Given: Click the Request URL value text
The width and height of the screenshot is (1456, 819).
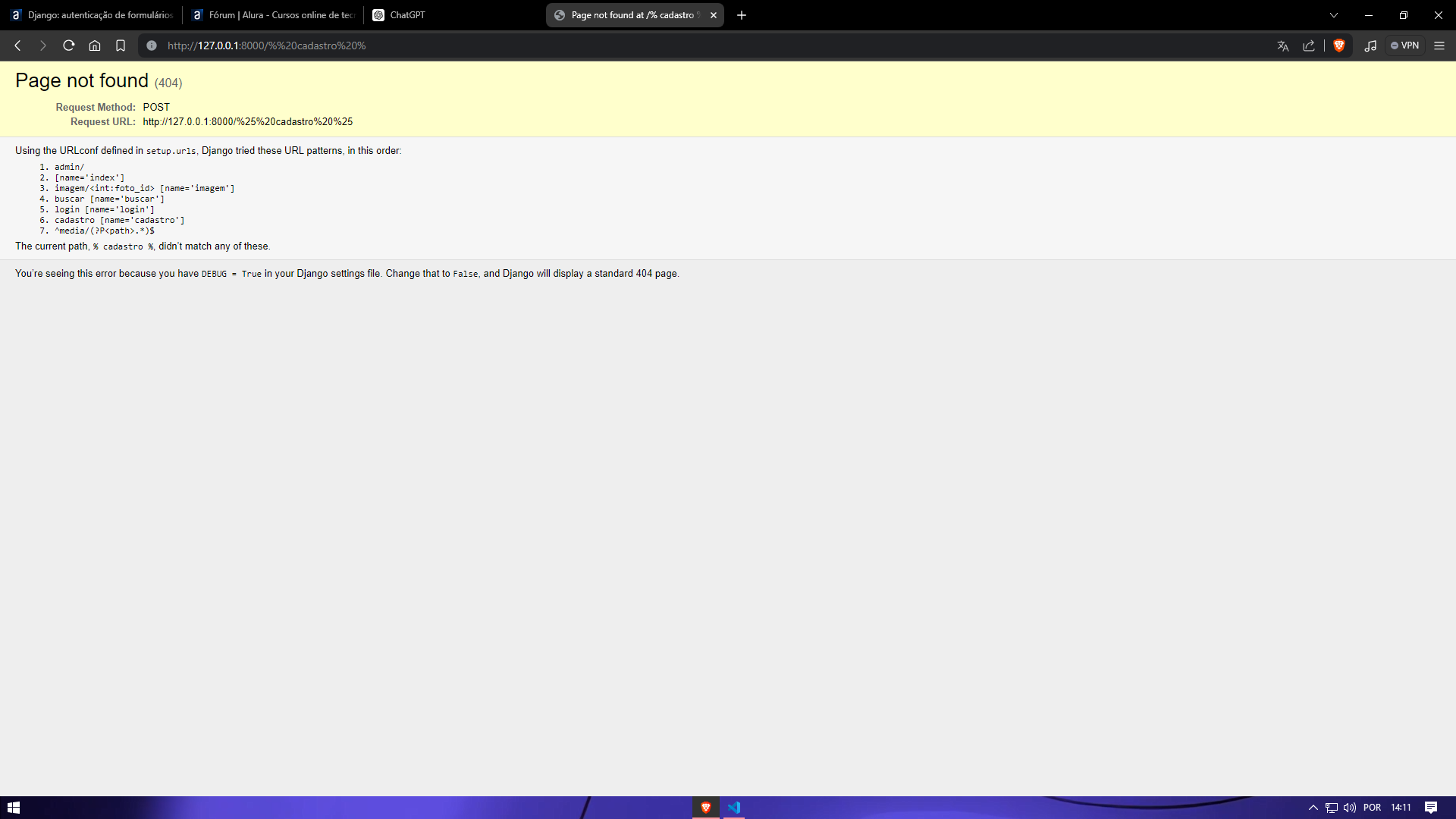Looking at the screenshot, I should click(248, 122).
